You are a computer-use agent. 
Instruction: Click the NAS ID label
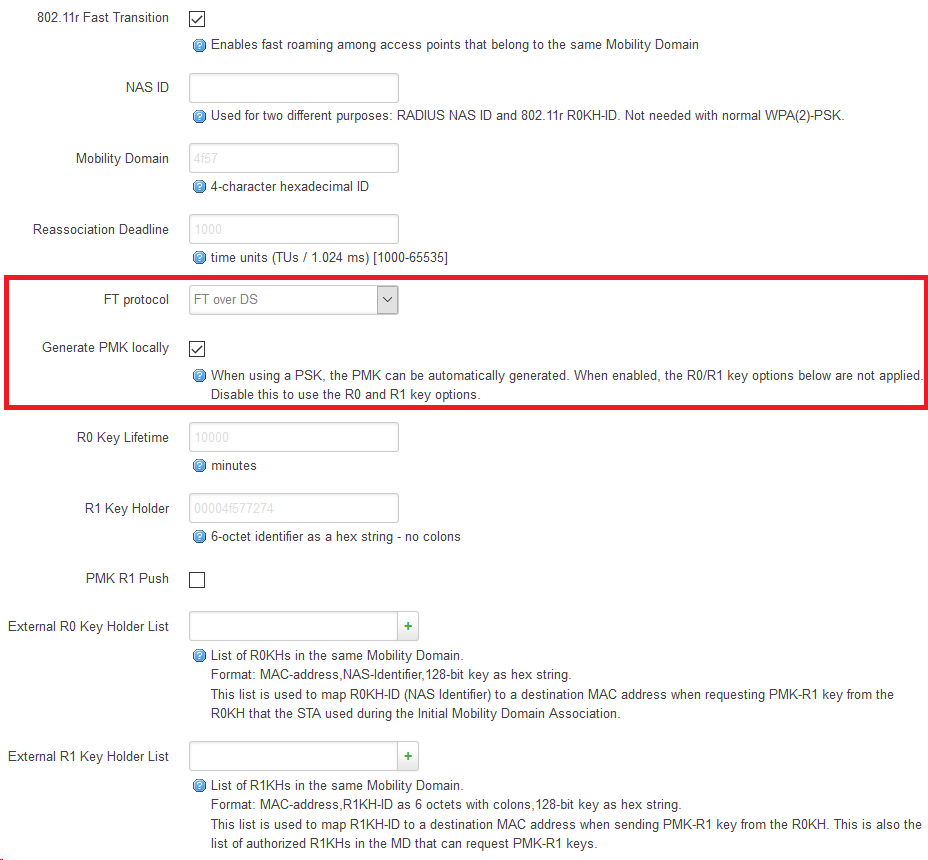pyautogui.click(x=147, y=88)
